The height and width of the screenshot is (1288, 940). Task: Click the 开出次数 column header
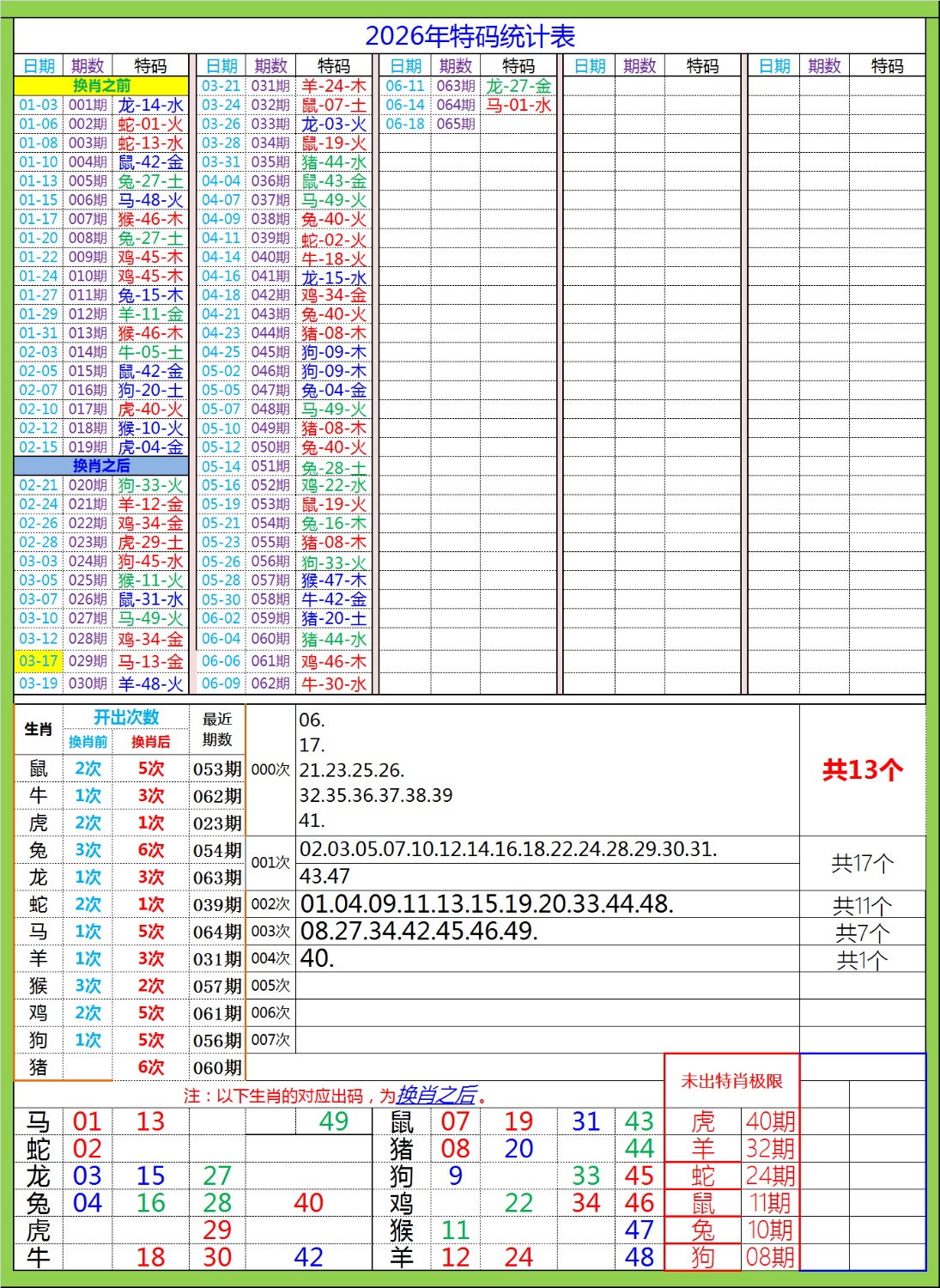tap(126, 717)
